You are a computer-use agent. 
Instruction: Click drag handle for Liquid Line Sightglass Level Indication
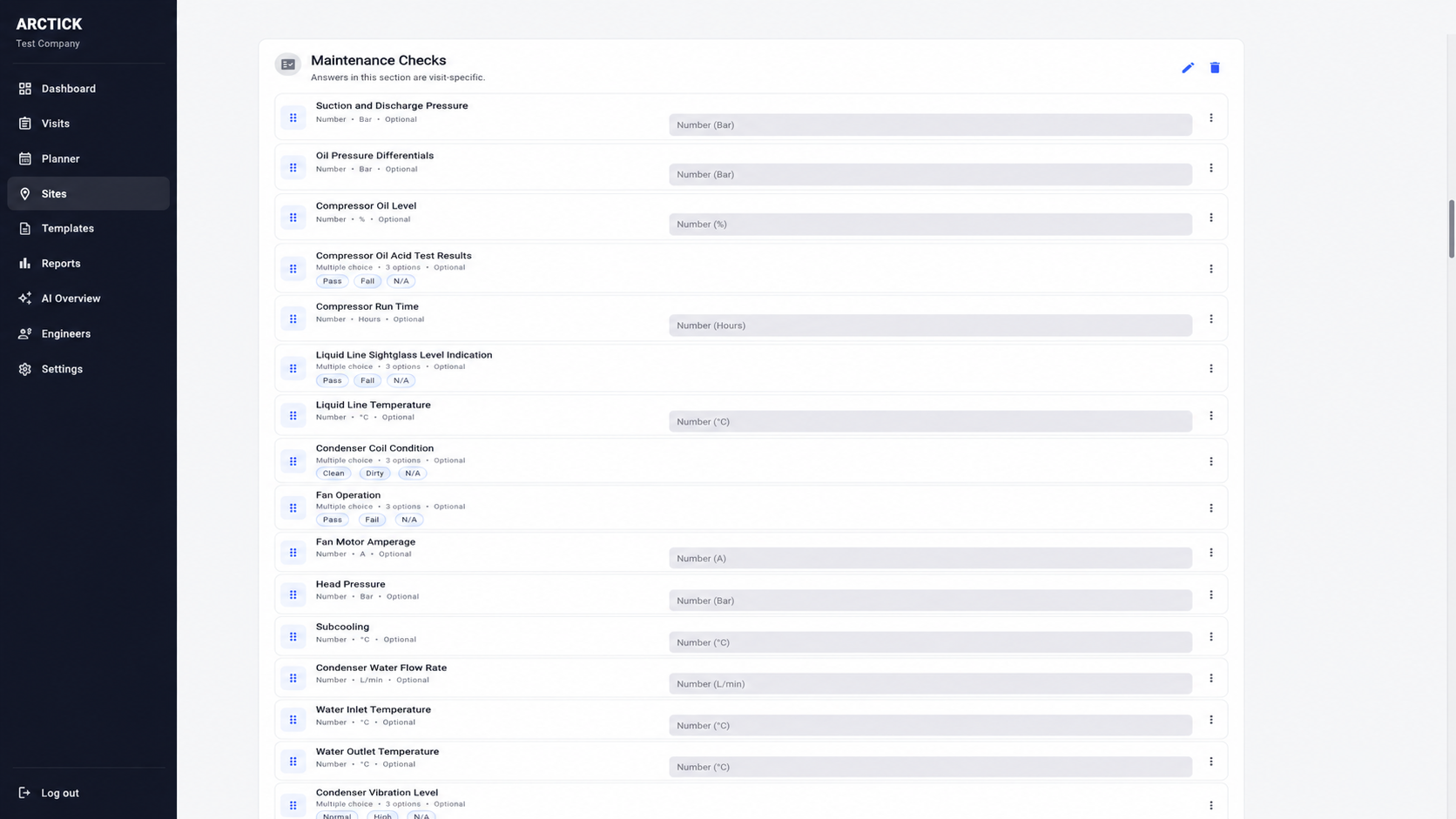(x=293, y=369)
